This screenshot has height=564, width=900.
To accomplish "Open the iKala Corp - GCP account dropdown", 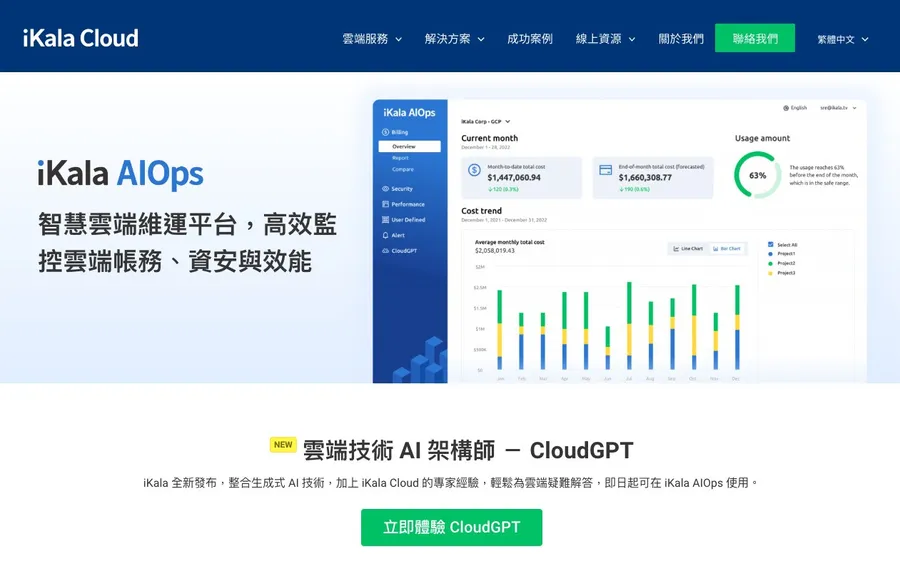I will [x=486, y=122].
